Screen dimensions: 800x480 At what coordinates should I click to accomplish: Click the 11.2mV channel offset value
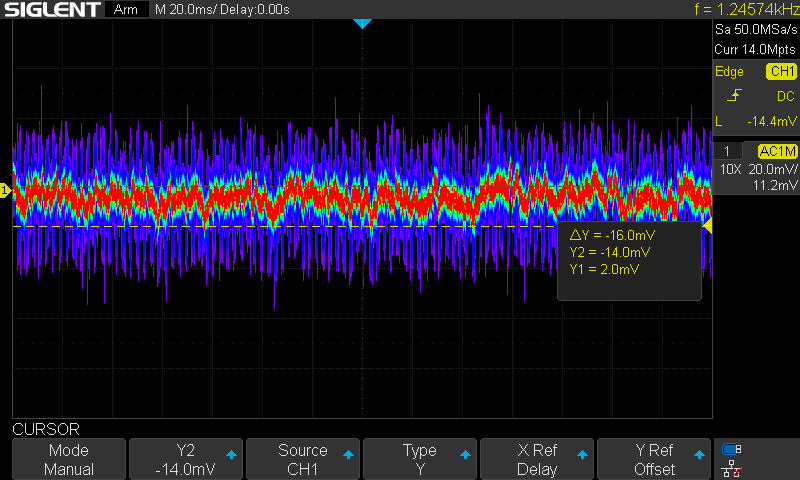point(775,186)
